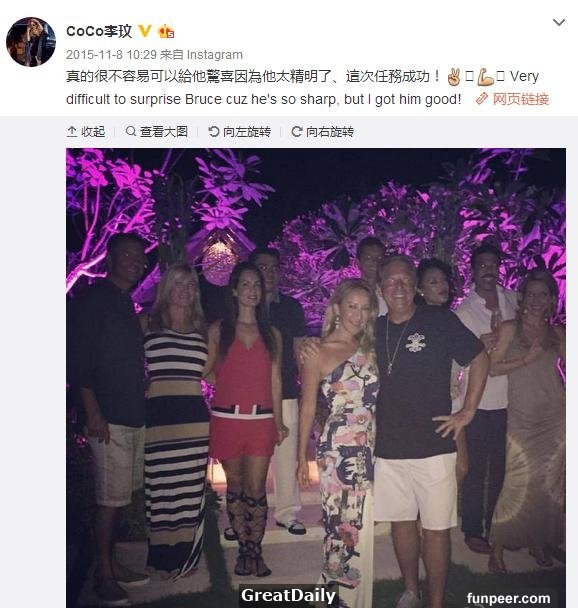Open the 网页链接 web link

(x=521, y=99)
